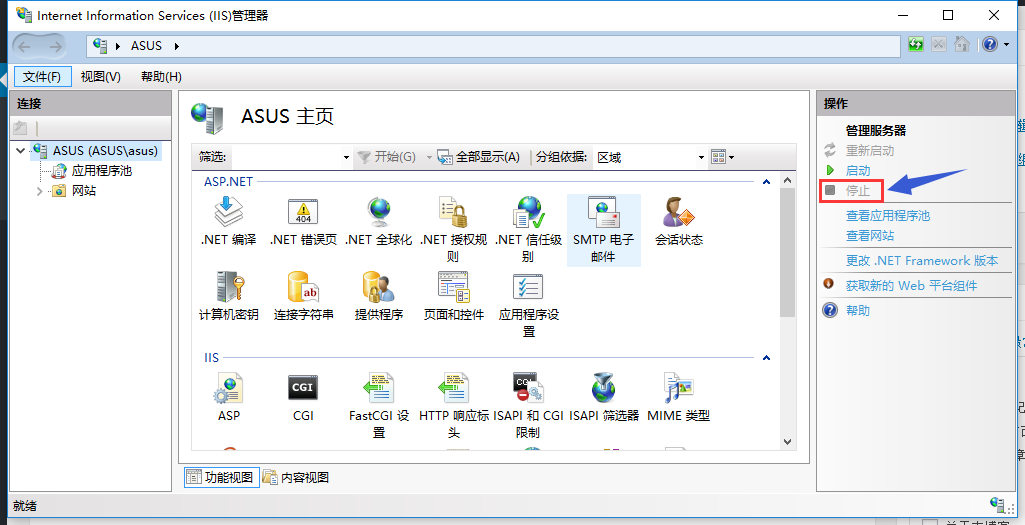The image size is (1025, 525).
Task: Collapse the ASP.NET group section
Action: pyautogui.click(x=766, y=182)
